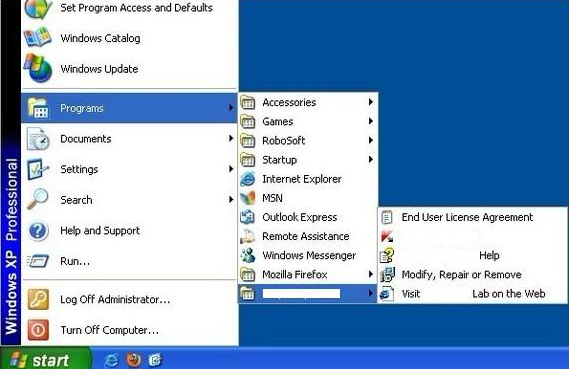The width and height of the screenshot is (569, 369).
Task: Select Windows Update from Start menu
Action: tap(129, 69)
